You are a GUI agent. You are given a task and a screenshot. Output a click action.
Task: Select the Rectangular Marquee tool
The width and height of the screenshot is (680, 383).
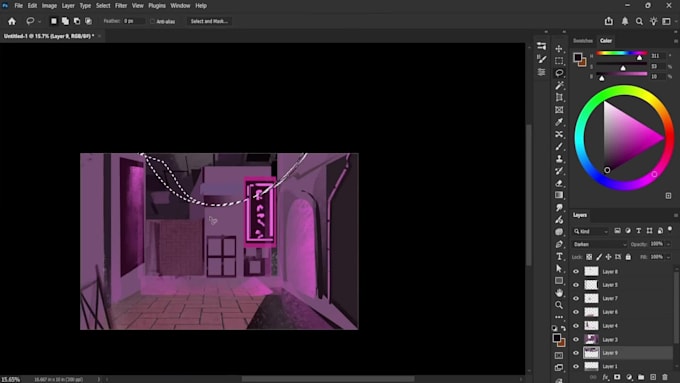pyautogui.click(x=559, y=61)
